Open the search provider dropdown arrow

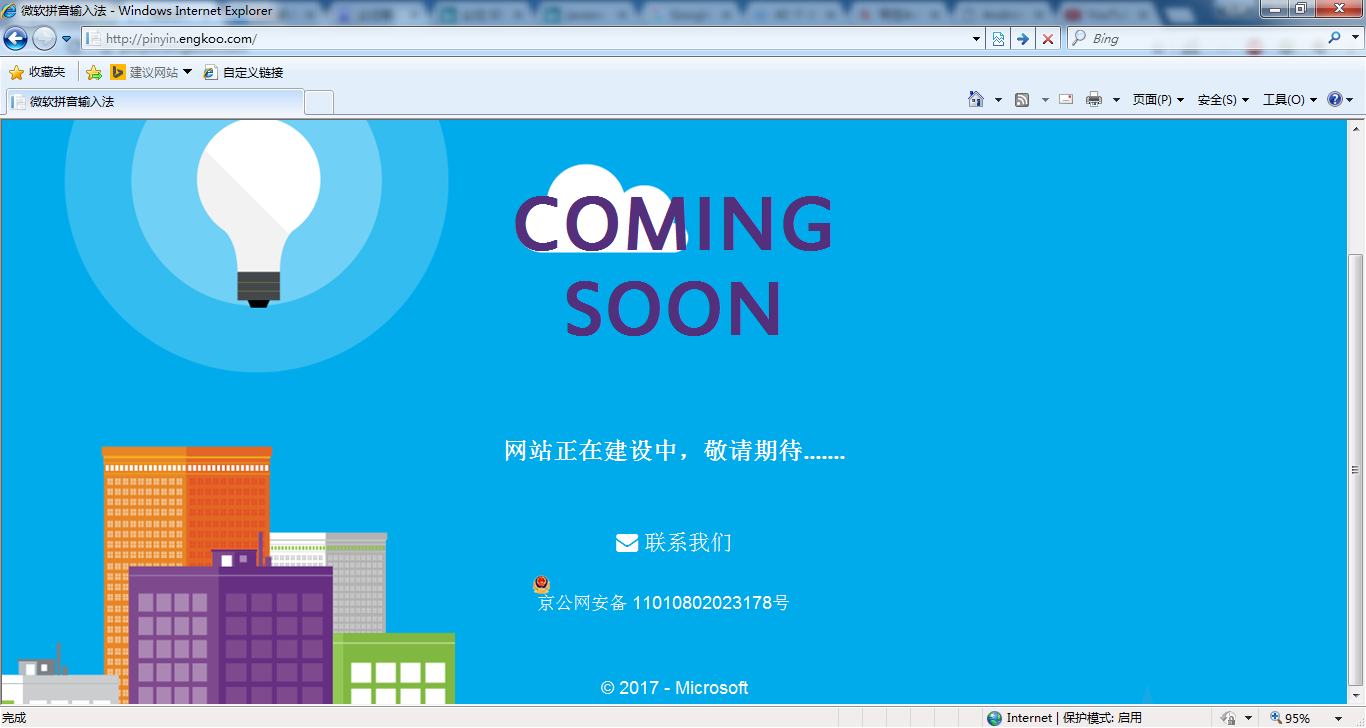[1354, 38]
